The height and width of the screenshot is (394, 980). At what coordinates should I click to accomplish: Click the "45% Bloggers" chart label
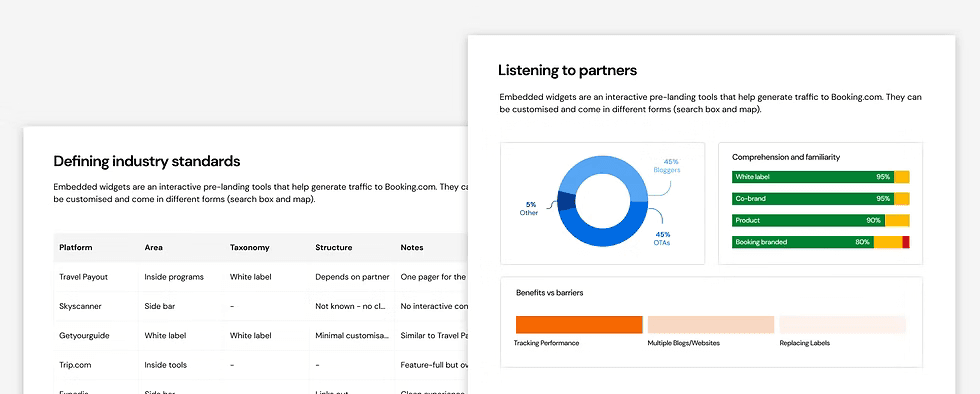tap(667, 166)
